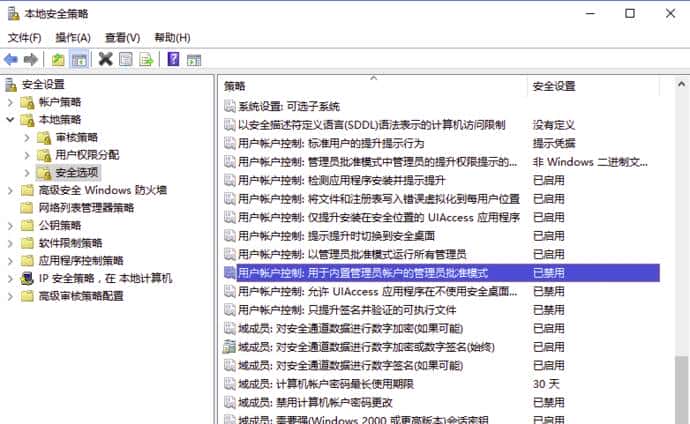The width and height of the screenshot is (690, 424).
Task: Expand the 用户权限分配 node arrow
Action: 27,155
